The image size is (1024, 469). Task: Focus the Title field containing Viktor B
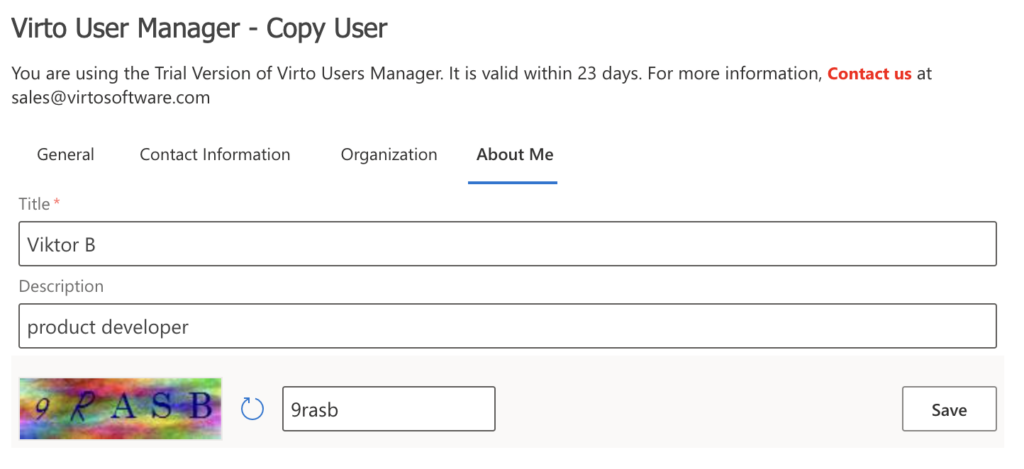[x=507, y=244]
